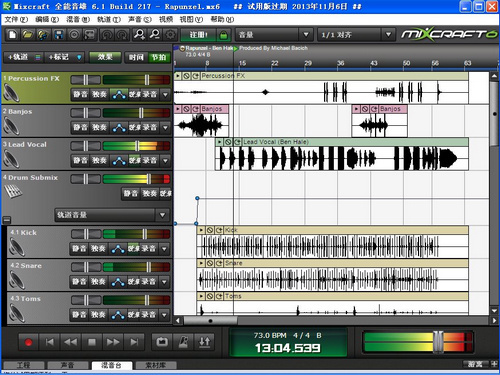500x375 pixels.
Task: Click mute icon on Snare clip
Action: [x=210, y=263]
